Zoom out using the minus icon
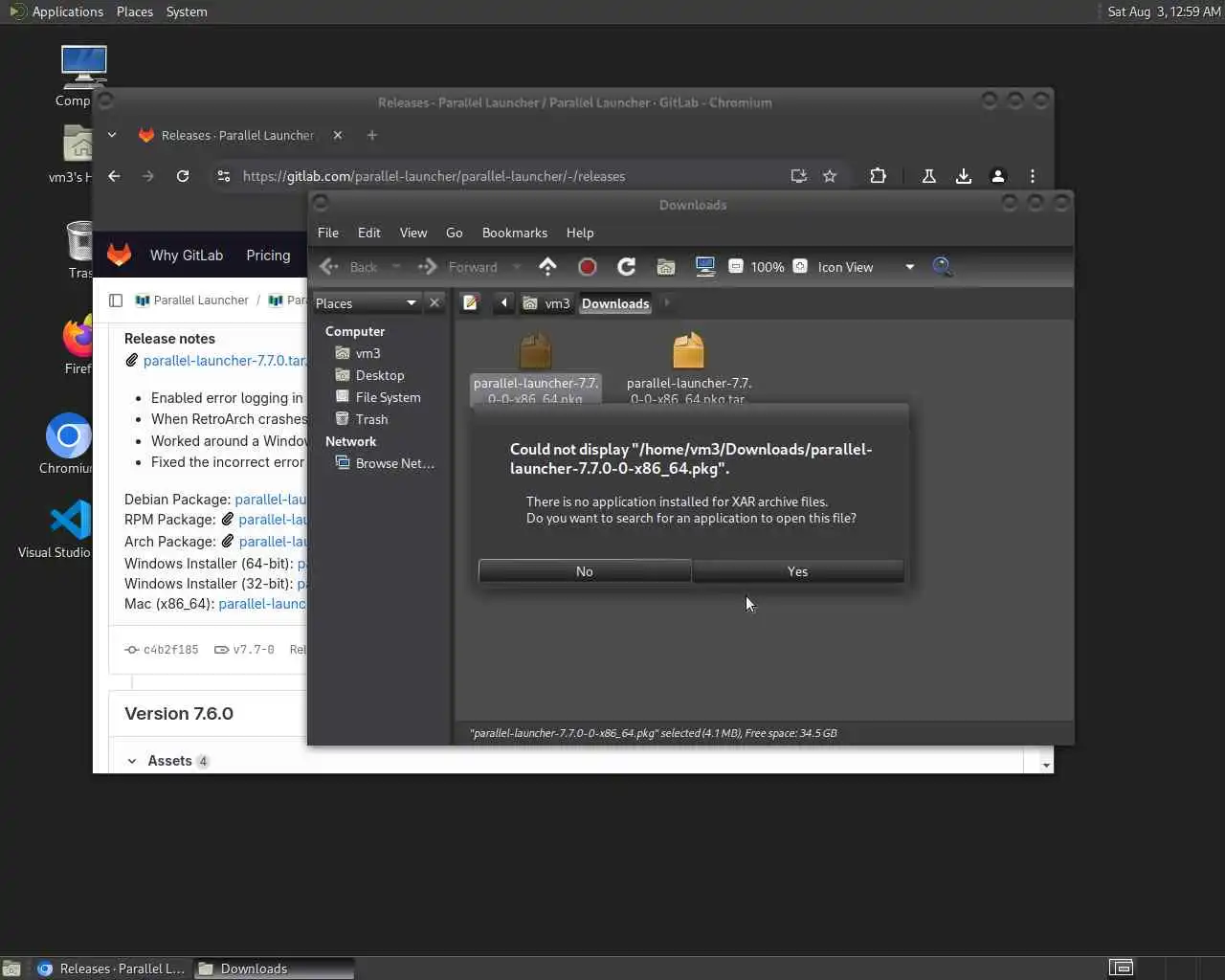 coord(735,267)
